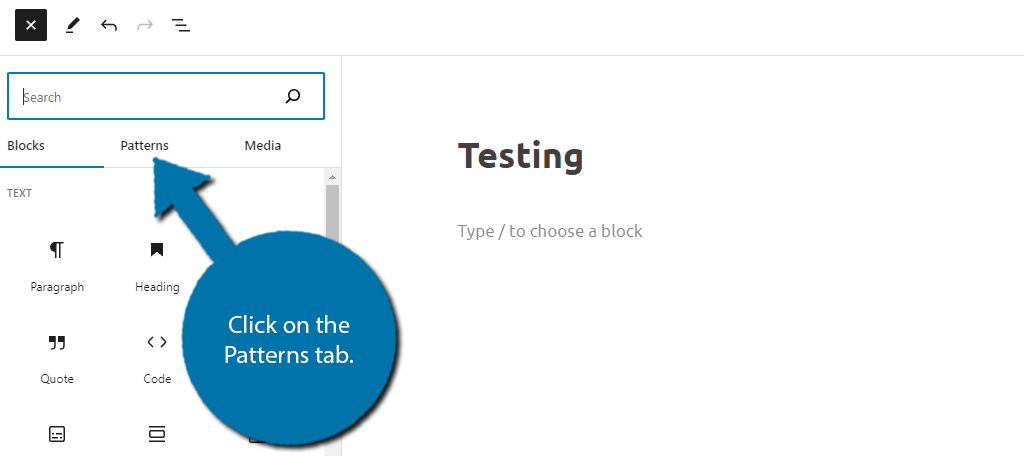Click the "Type / to choose a block" placeholder
The height and width of the screenshot is (456, 1024).
coord(550,231)
